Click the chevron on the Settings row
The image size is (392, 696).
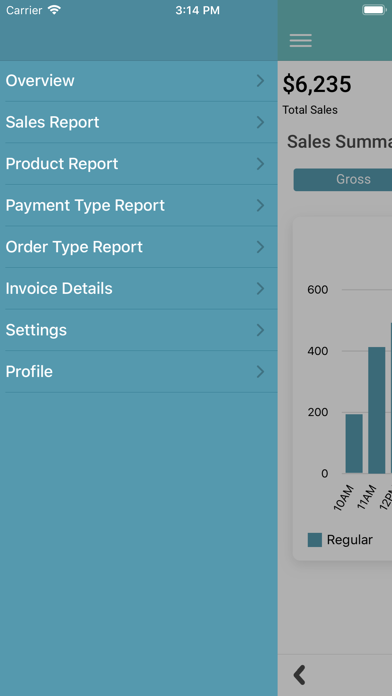click(261, 330)
